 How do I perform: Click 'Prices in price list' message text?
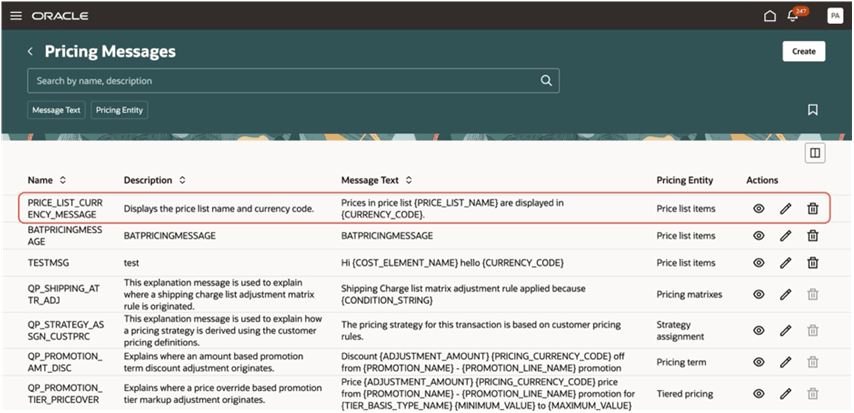453,208
